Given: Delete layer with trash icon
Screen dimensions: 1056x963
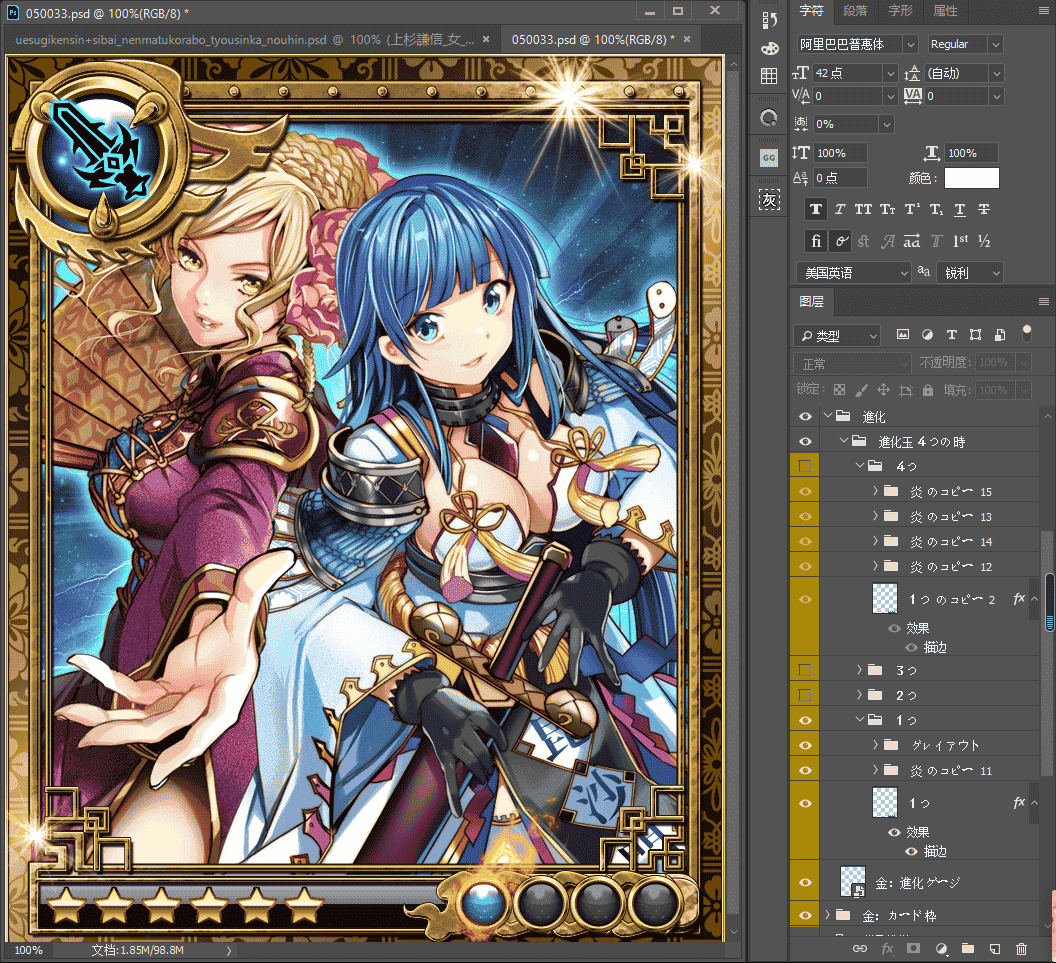Looking at the screenshot, I should [x=1022, y=949].
